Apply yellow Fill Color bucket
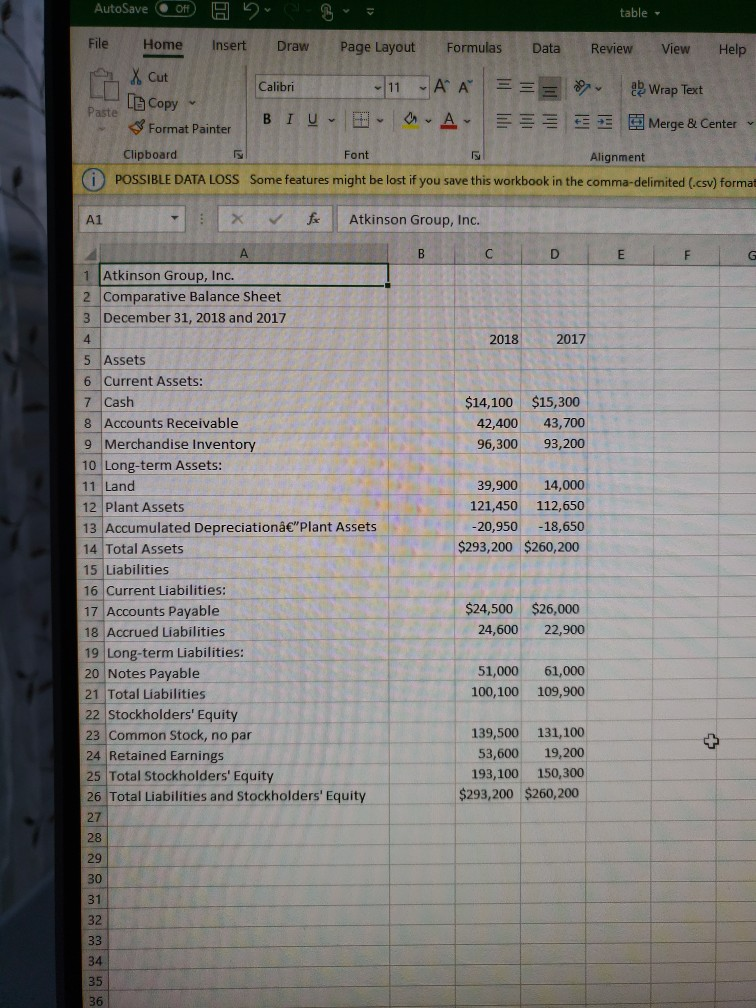This screenshot has width=756, height=1008. 410,120
